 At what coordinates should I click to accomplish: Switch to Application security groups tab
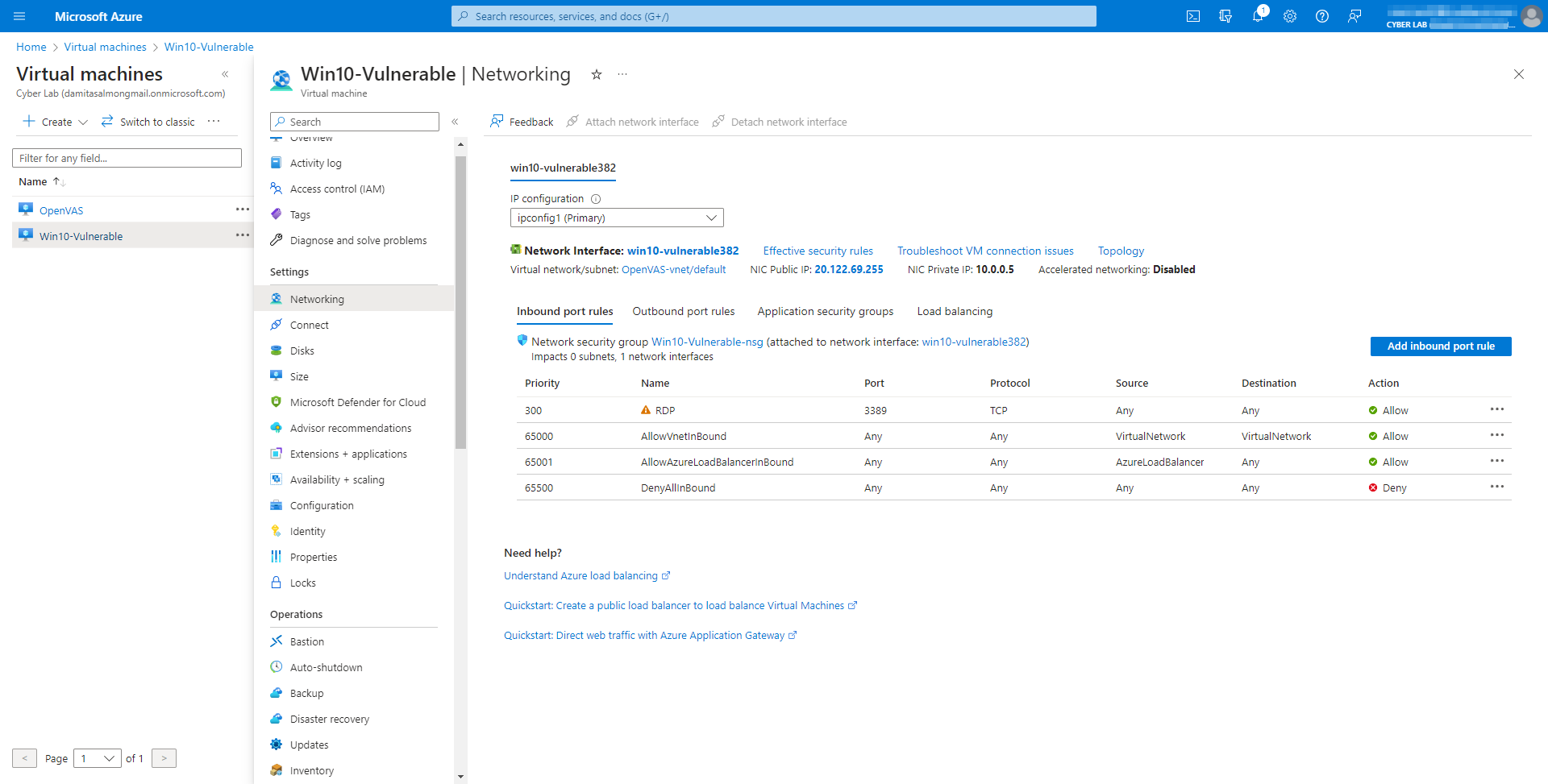click(x=825, y=311)
